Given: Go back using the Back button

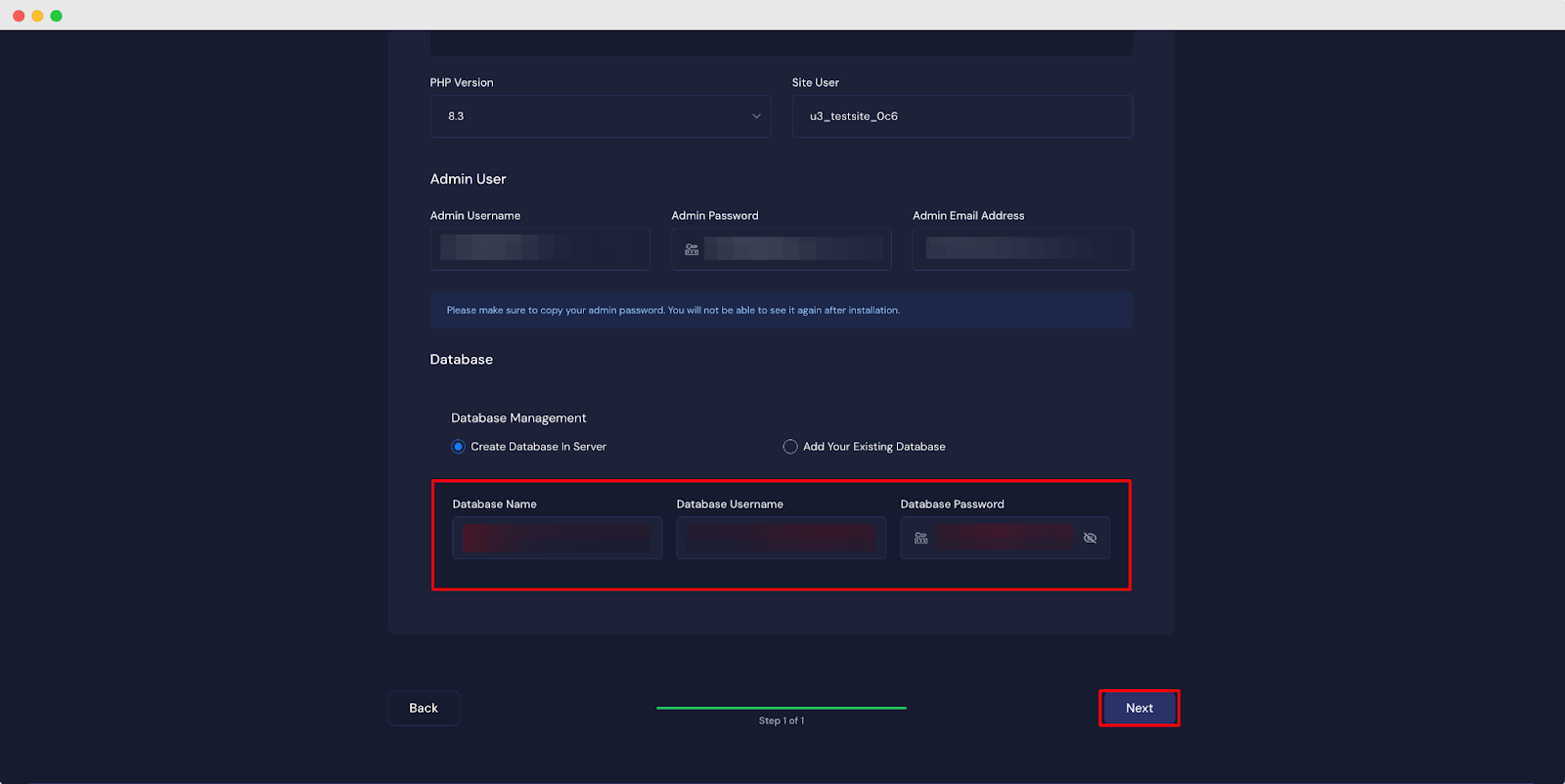Looking at the screenshot, I should (x=424, y=708).
